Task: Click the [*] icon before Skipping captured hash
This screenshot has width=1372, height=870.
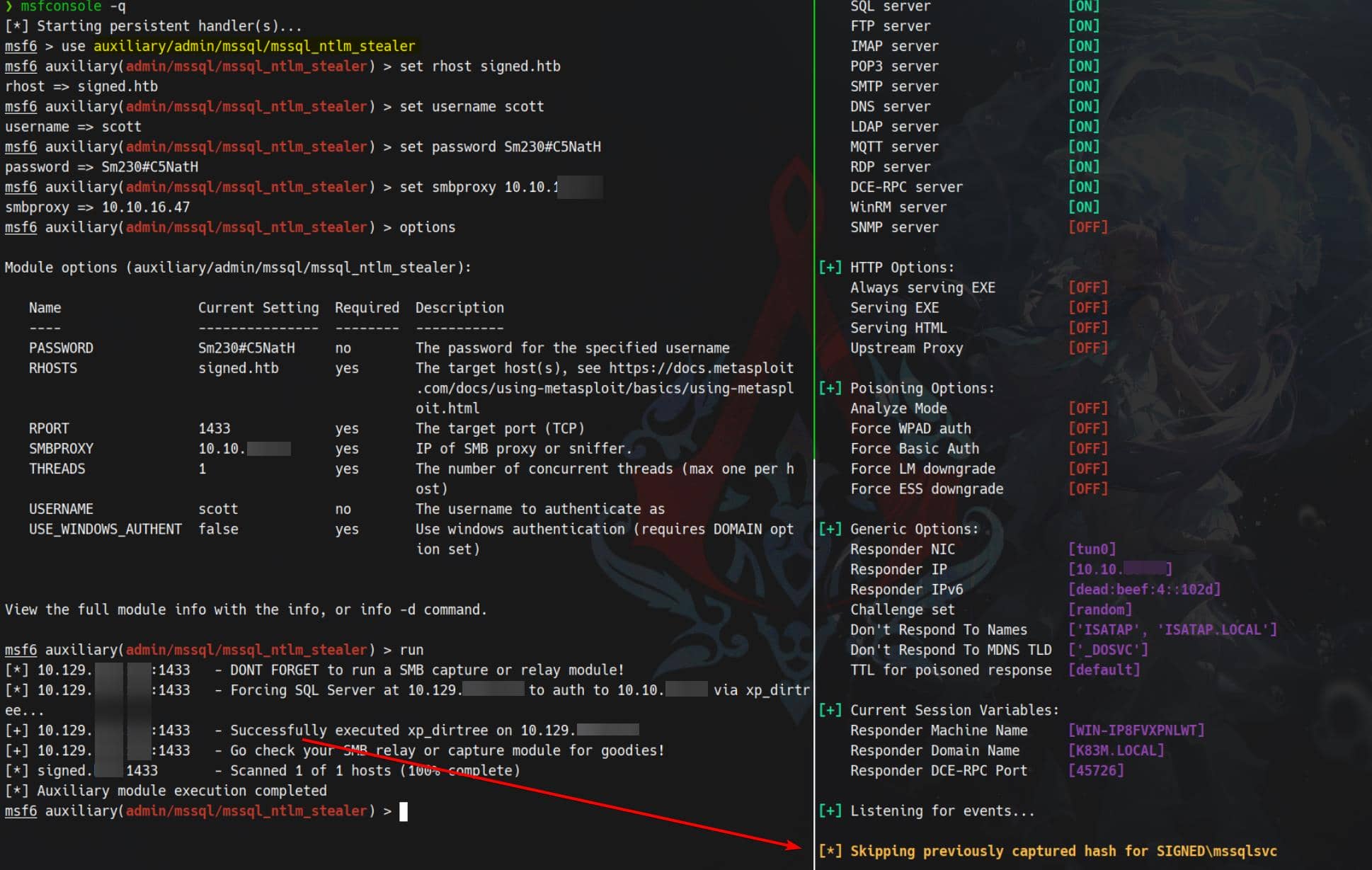Action: (x=830, y=852)
